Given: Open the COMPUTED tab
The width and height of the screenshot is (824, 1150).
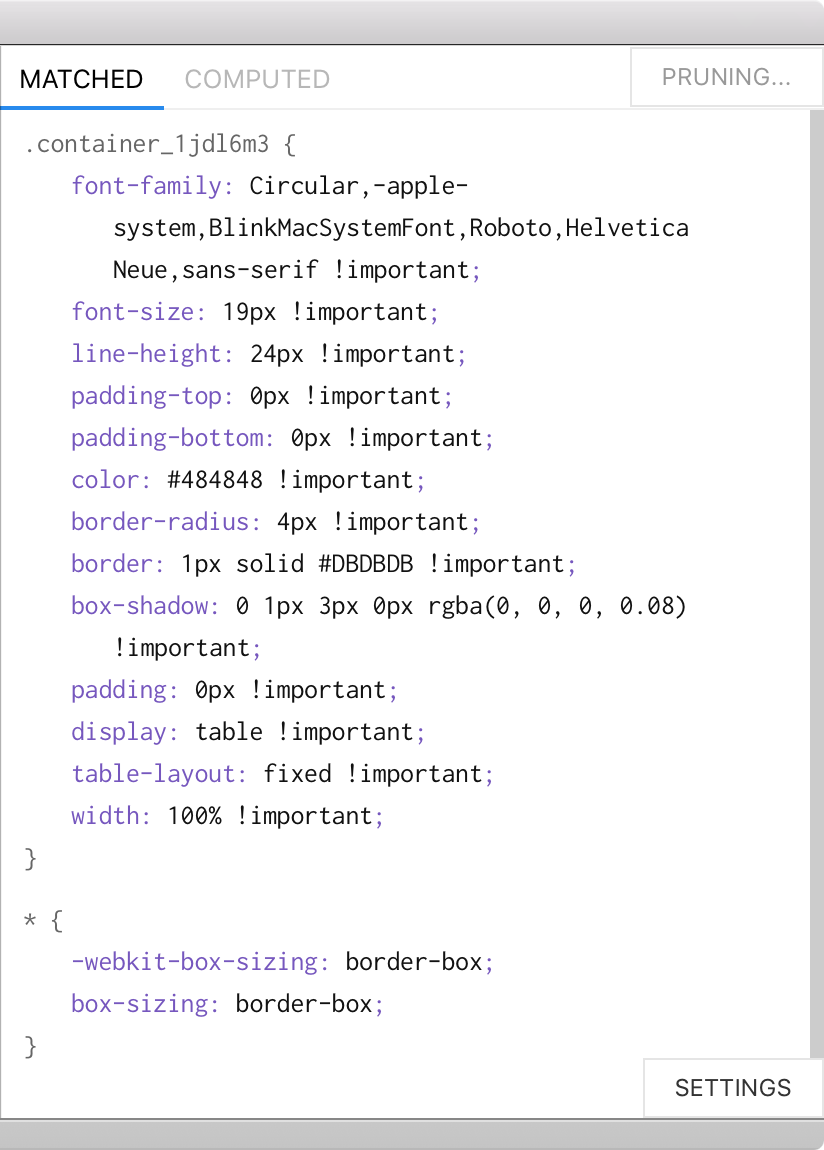Looking at the screenshot, I should pyautogui.click(x=257, y=78).
